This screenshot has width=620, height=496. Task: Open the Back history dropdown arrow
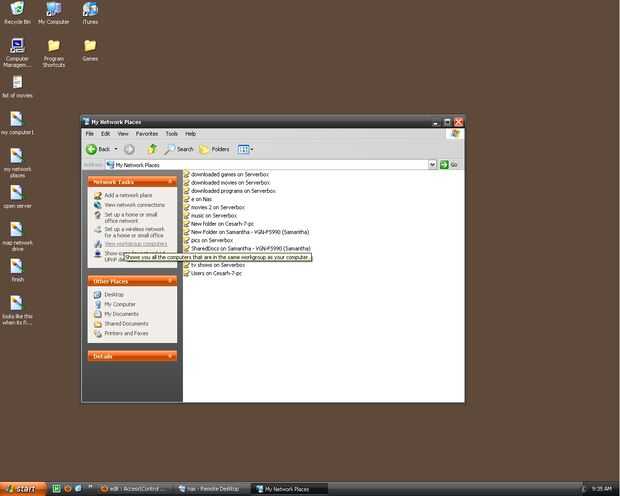pos(116,149)
